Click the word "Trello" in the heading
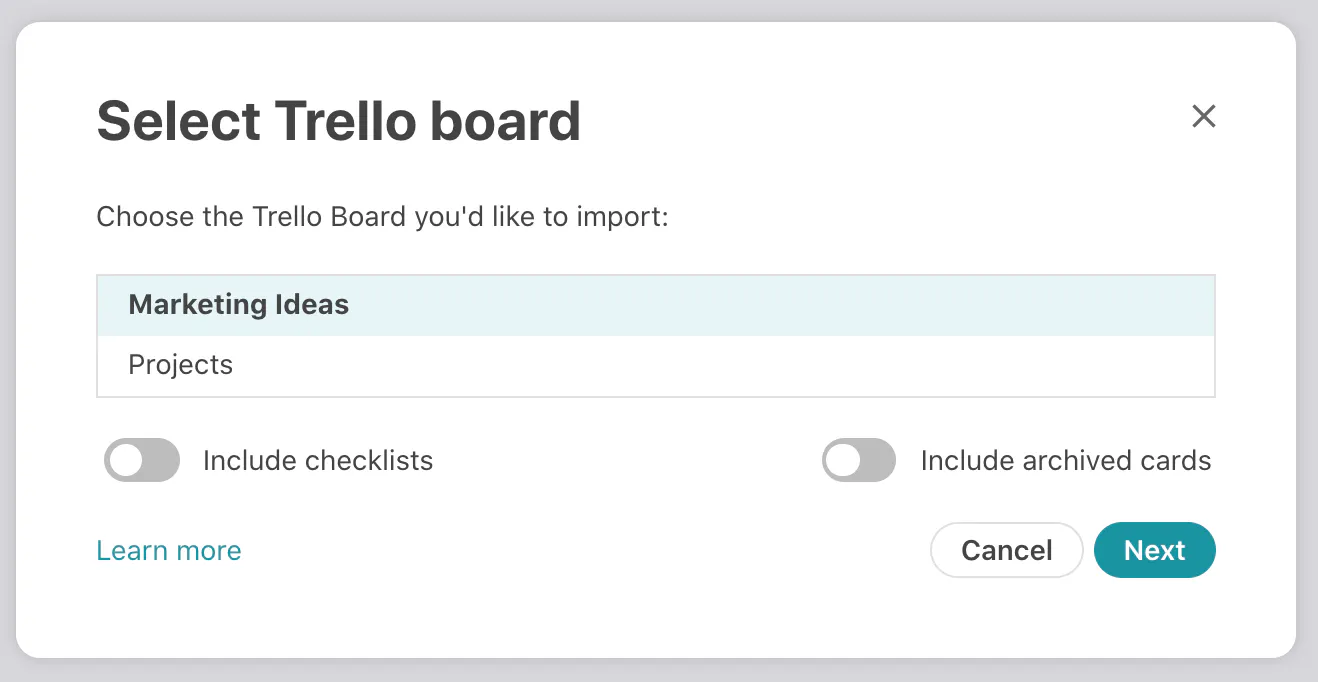The width and height of the screenshot is (1318, 682). coord(345,121)
